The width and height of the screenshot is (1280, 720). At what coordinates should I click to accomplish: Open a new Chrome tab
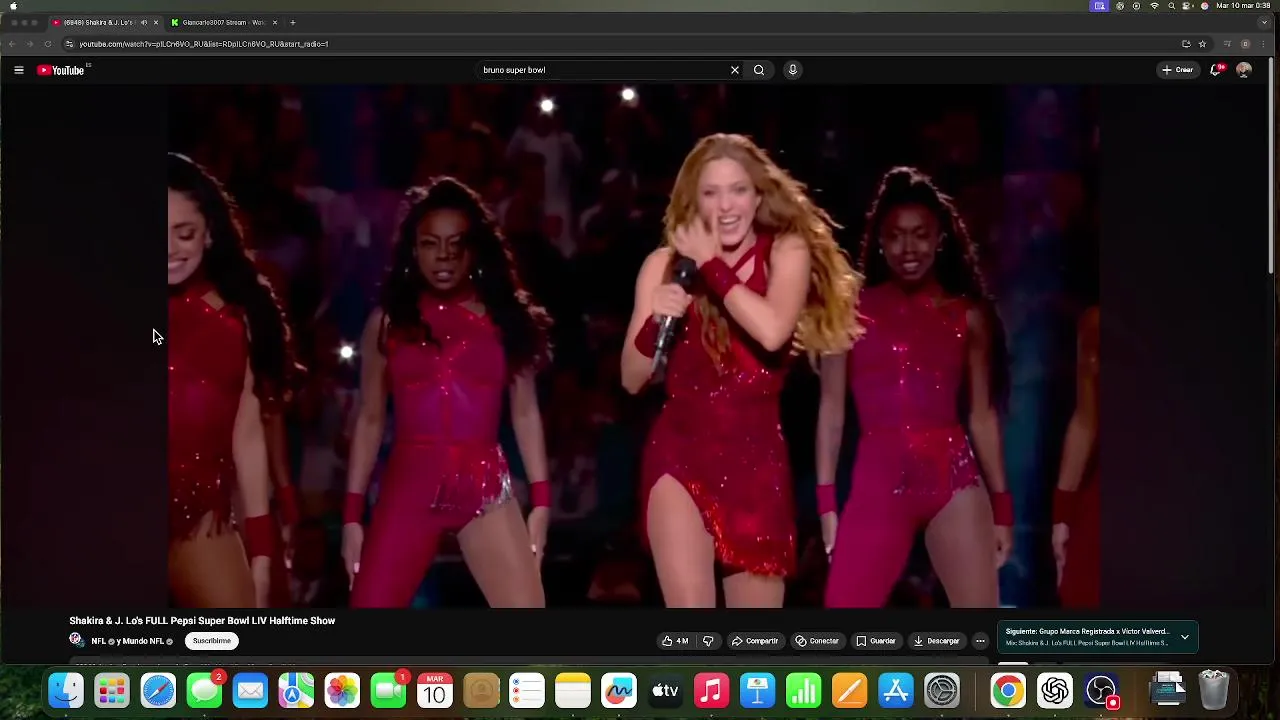[293, 22]
